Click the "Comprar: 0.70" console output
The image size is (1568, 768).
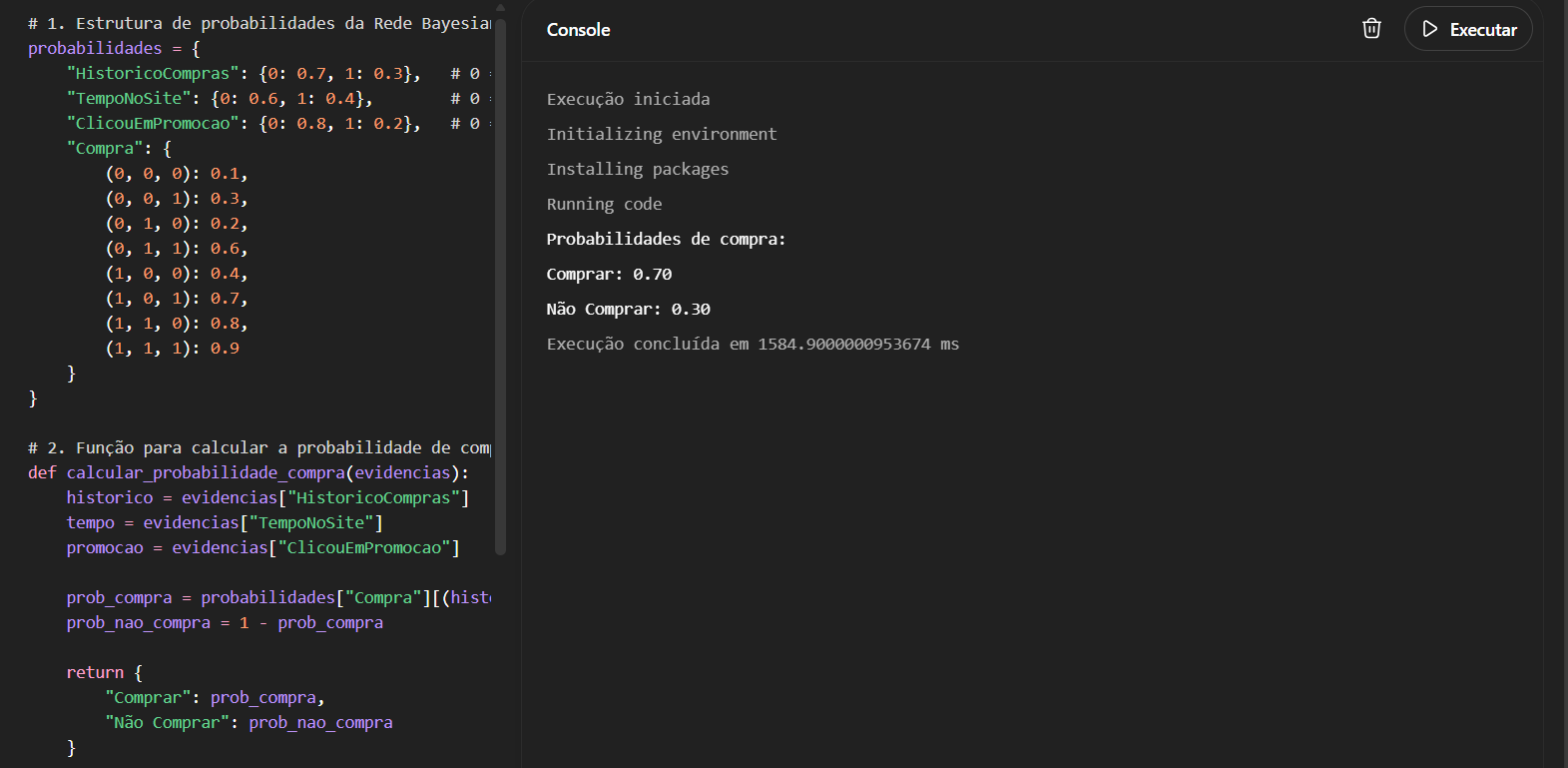[609, 275]
